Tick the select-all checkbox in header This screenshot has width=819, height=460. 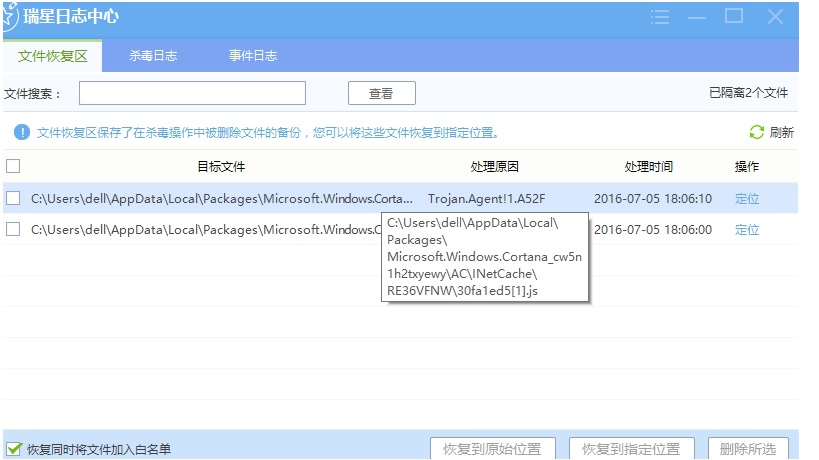13,166
